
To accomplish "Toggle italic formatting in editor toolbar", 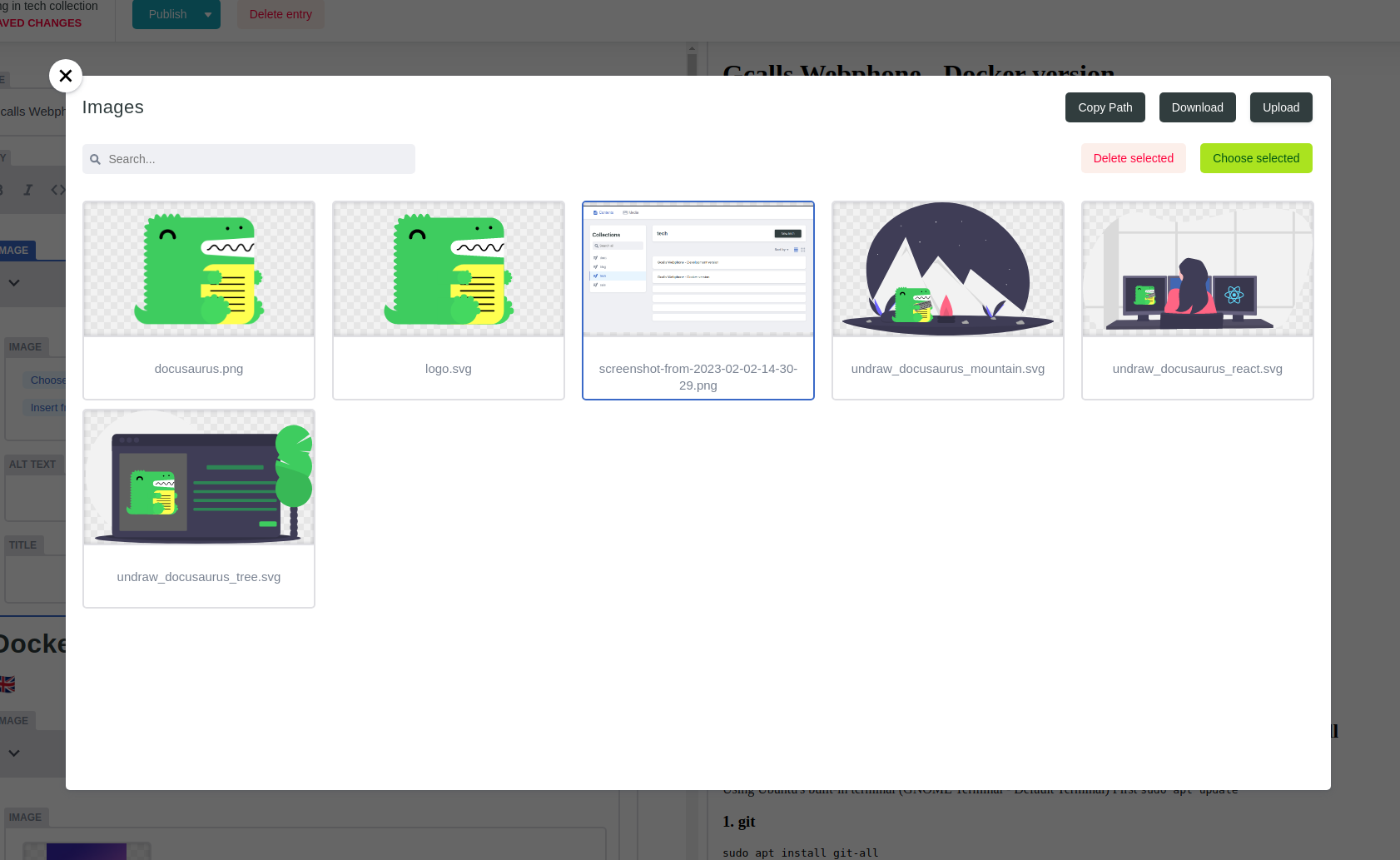I will [x=27, y=190].
